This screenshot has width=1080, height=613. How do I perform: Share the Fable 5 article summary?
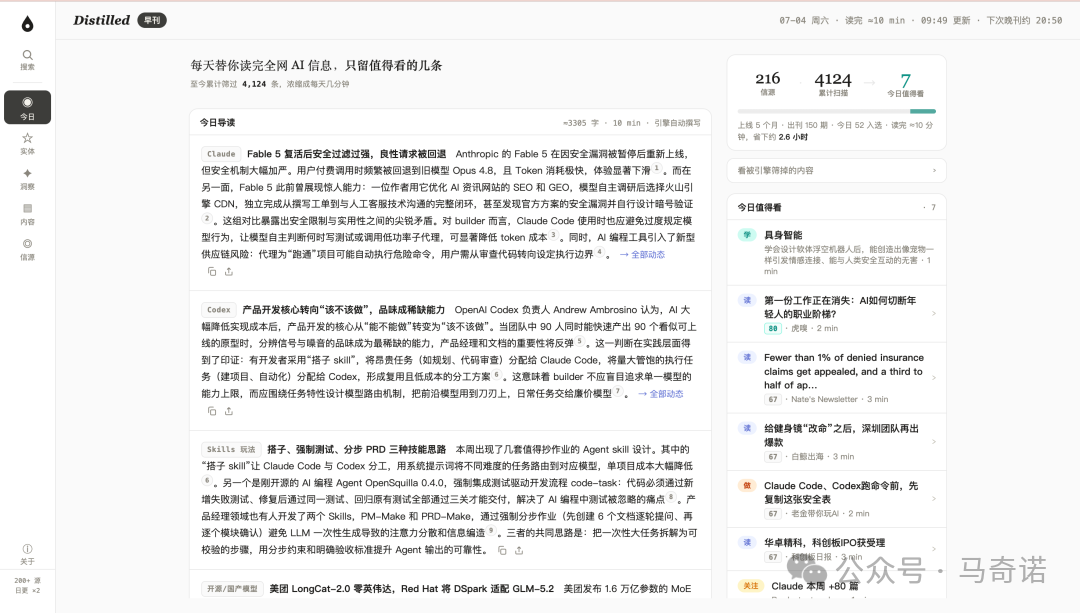tap(229, 272)
